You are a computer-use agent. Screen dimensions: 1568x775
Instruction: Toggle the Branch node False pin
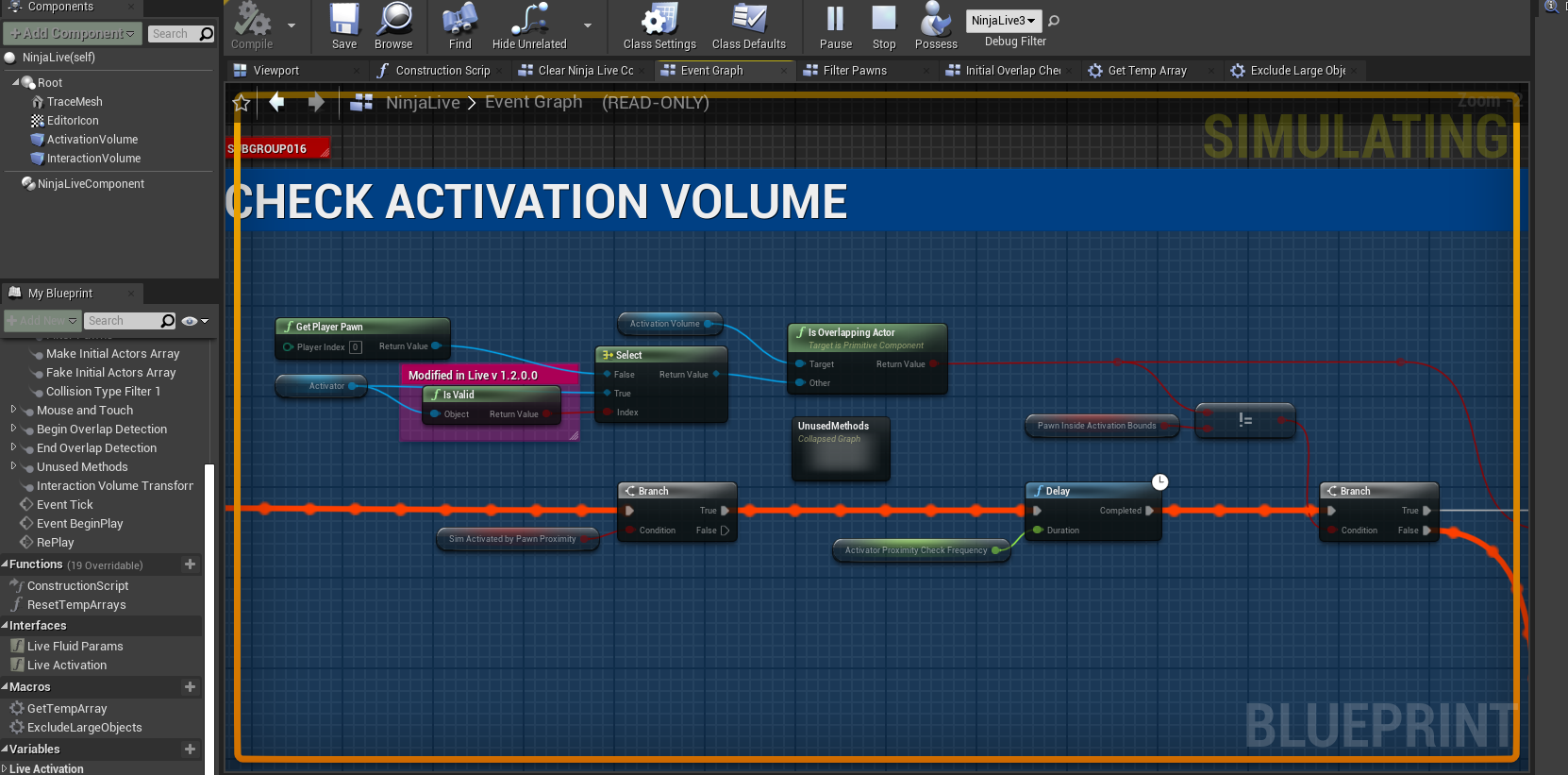pos(726,531)
